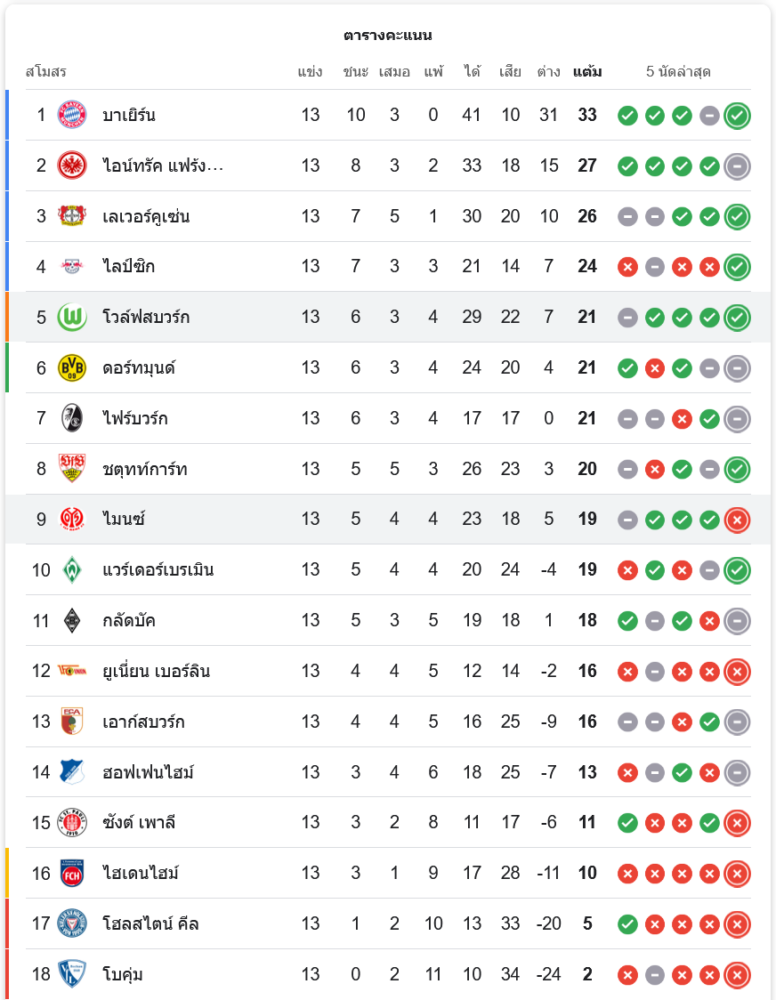
Task: Click Mainz's circled latest loss result icon
Action: tap(737, 519)
